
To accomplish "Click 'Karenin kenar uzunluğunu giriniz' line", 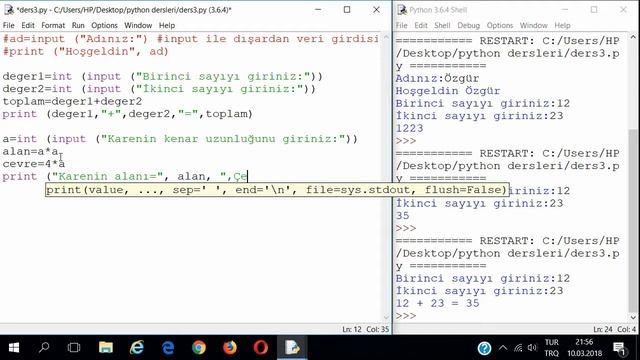I will 180,139.
